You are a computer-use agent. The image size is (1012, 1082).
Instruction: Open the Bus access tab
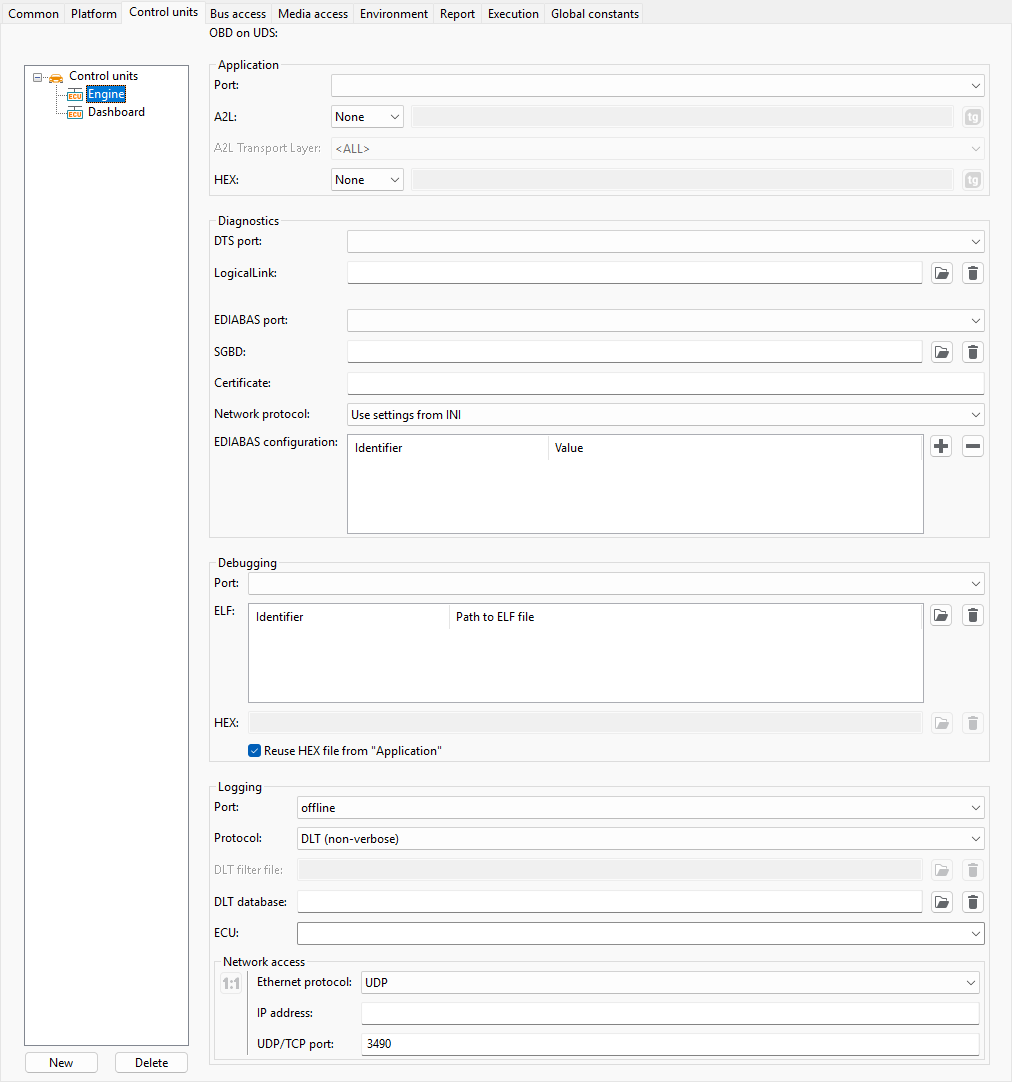click(238, 14)
